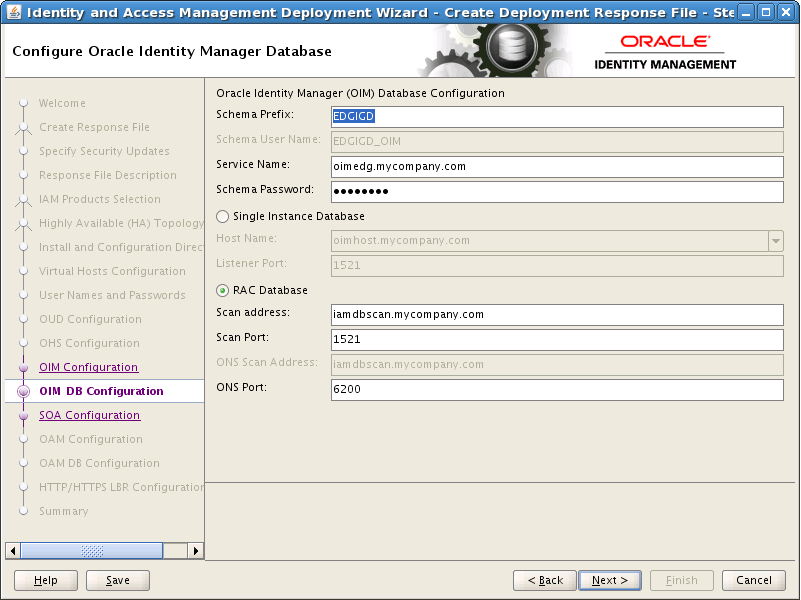Select OIM DB Configuration step
The image size is (801, 600).
pyautogui.click(x=101, y=391)
